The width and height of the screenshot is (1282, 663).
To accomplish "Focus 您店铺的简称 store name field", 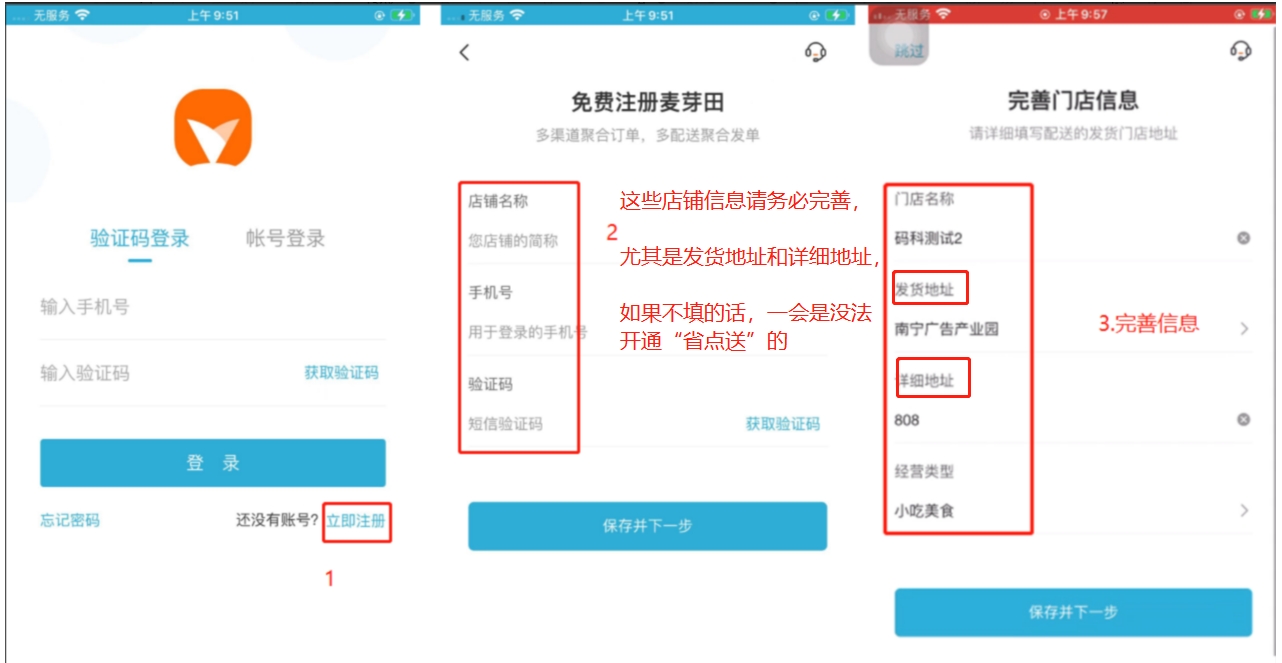I will (647, 241).
